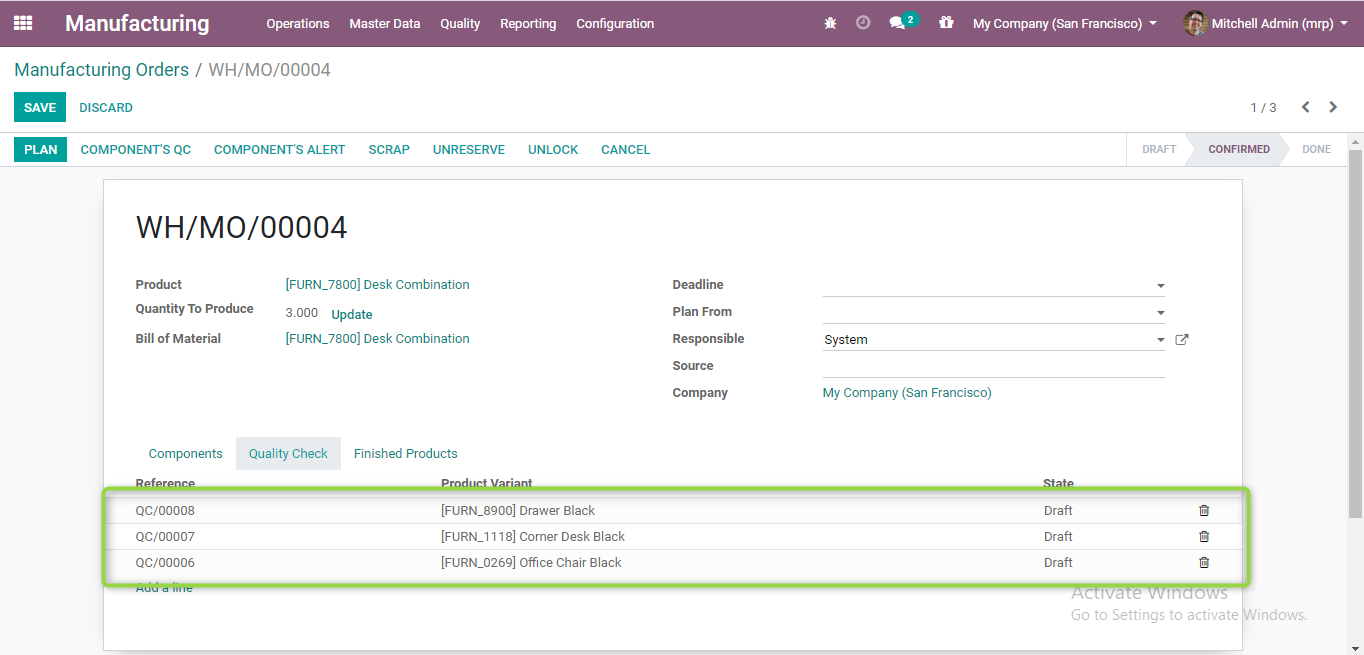Image resolution: width=1364 pixels, height=655 pixels.
Task: Click Component's QC button
Action: (136, 149)
